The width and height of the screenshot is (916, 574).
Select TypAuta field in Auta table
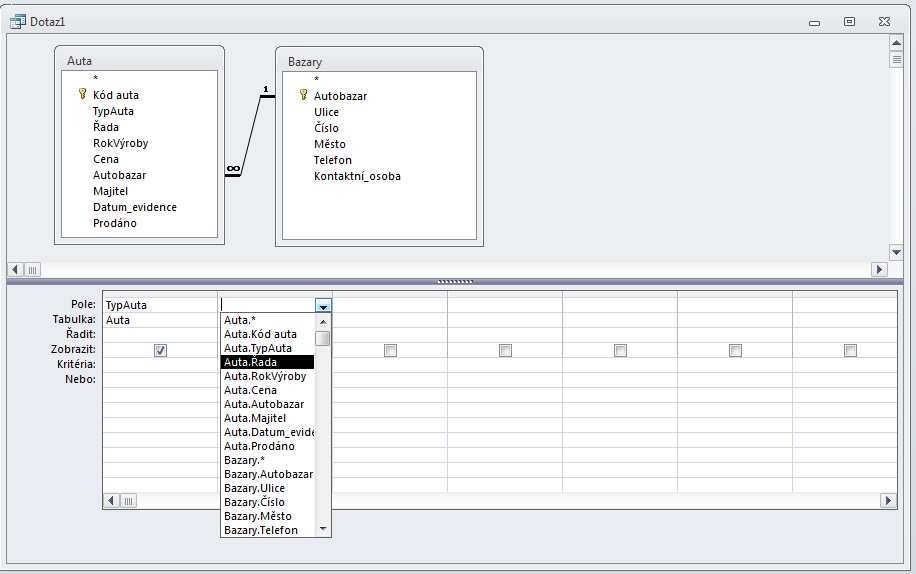click(x=113, y=111)
